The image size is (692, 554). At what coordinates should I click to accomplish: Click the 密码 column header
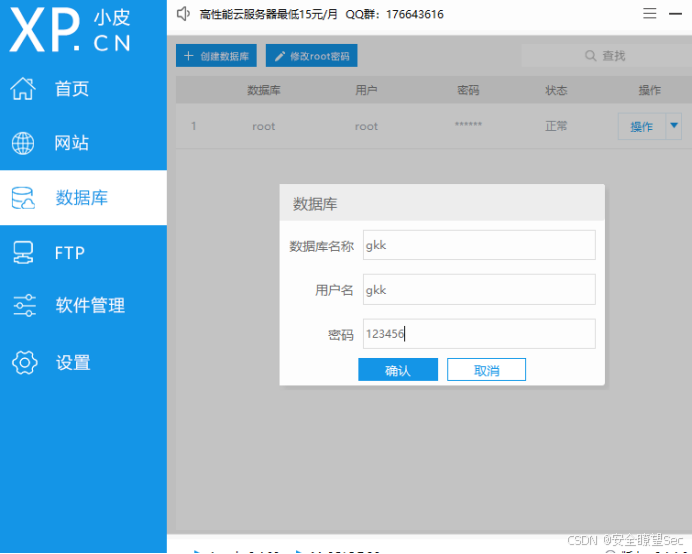[x=468, y=90]
